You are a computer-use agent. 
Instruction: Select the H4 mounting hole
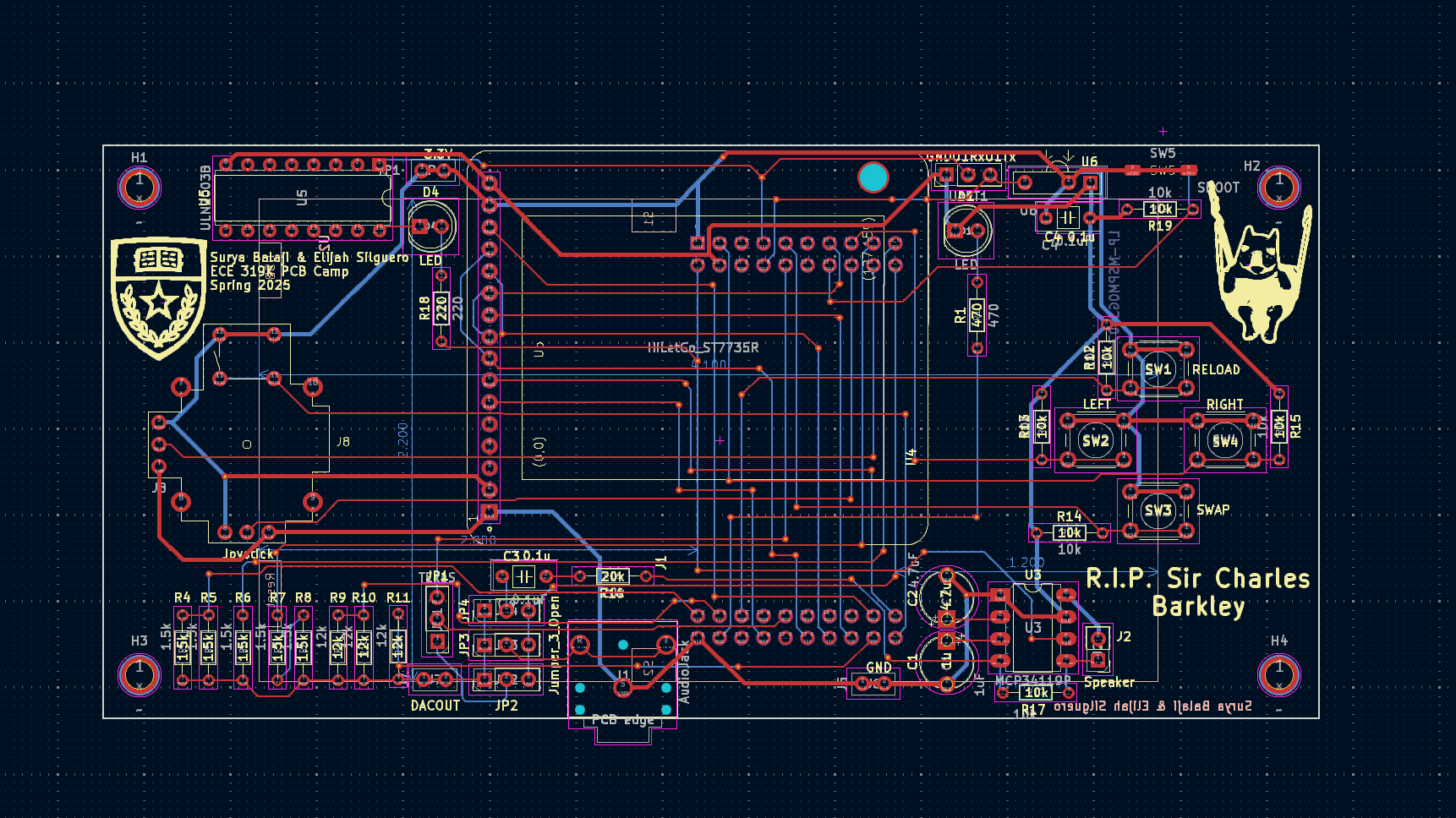coord(1279,674)
